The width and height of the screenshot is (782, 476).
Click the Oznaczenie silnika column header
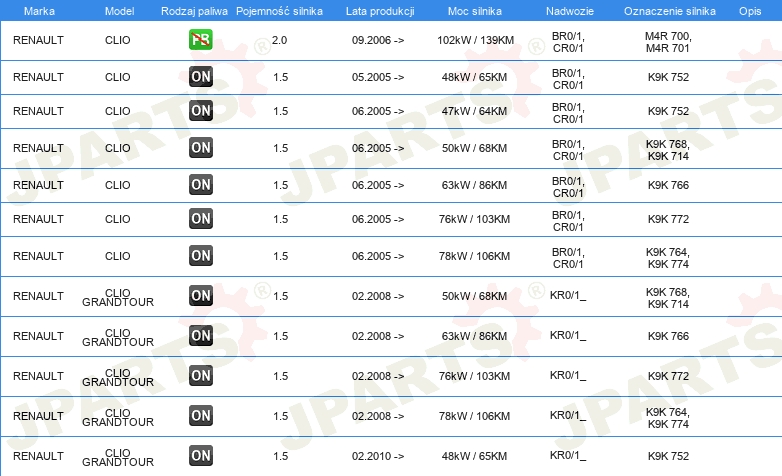[670, 11]
